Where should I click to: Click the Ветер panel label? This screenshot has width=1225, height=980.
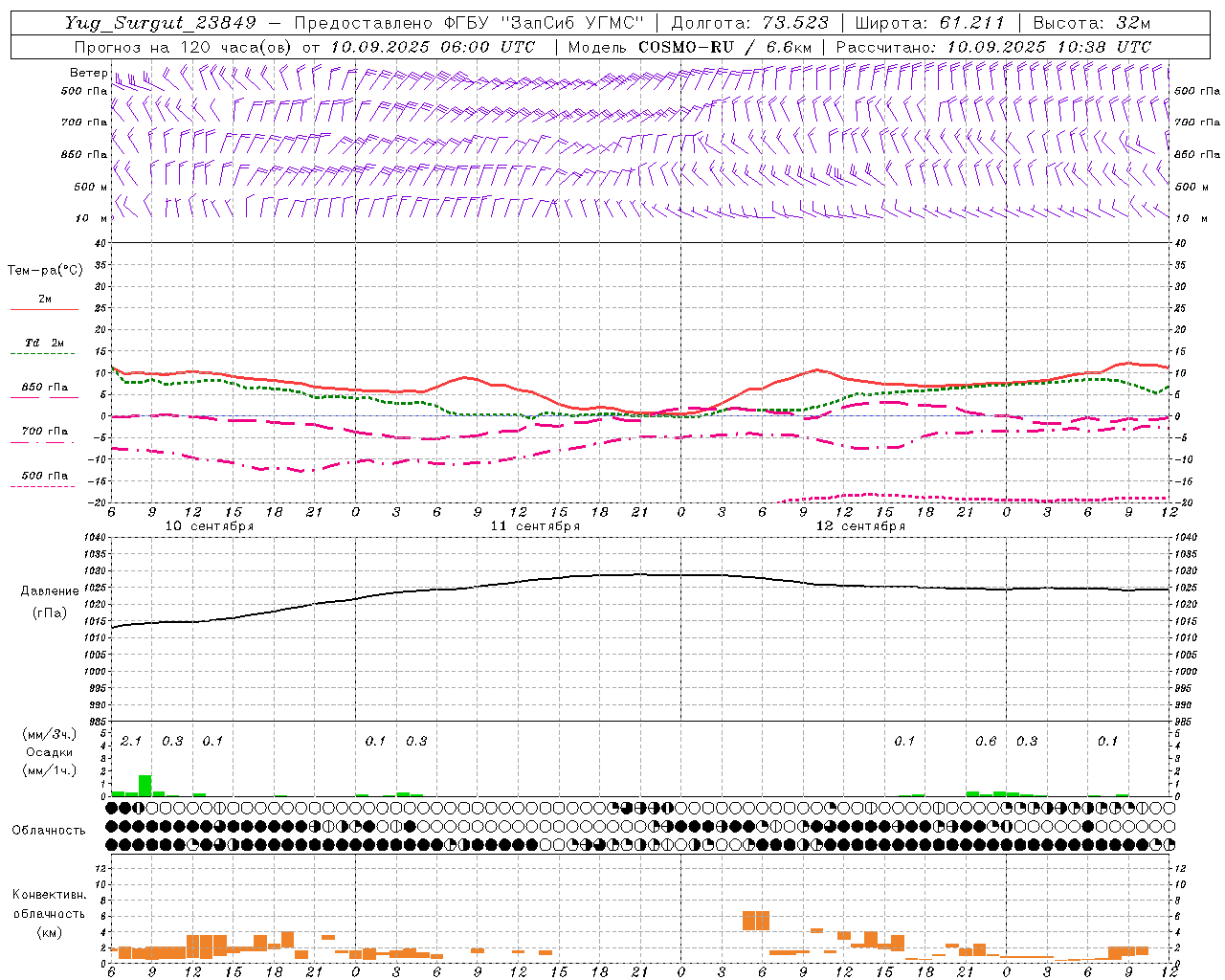pos(88,73)
